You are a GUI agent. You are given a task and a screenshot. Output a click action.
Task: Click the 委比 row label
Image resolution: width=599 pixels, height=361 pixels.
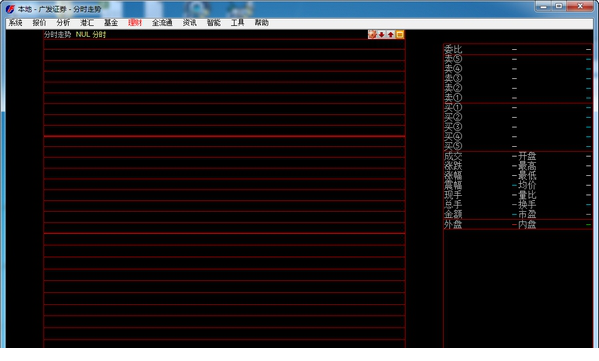pos(453,50)
